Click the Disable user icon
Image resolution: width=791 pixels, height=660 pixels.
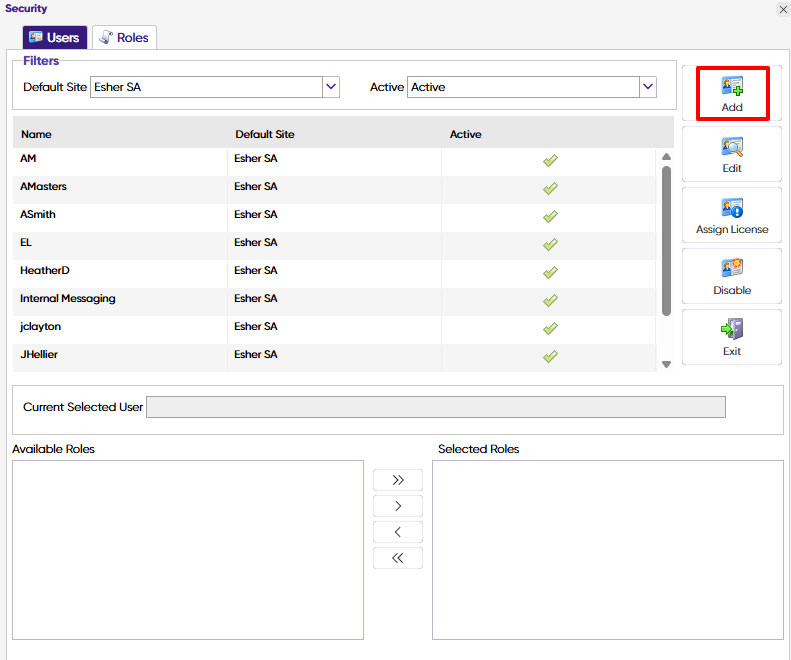click(x=731, y=268)
